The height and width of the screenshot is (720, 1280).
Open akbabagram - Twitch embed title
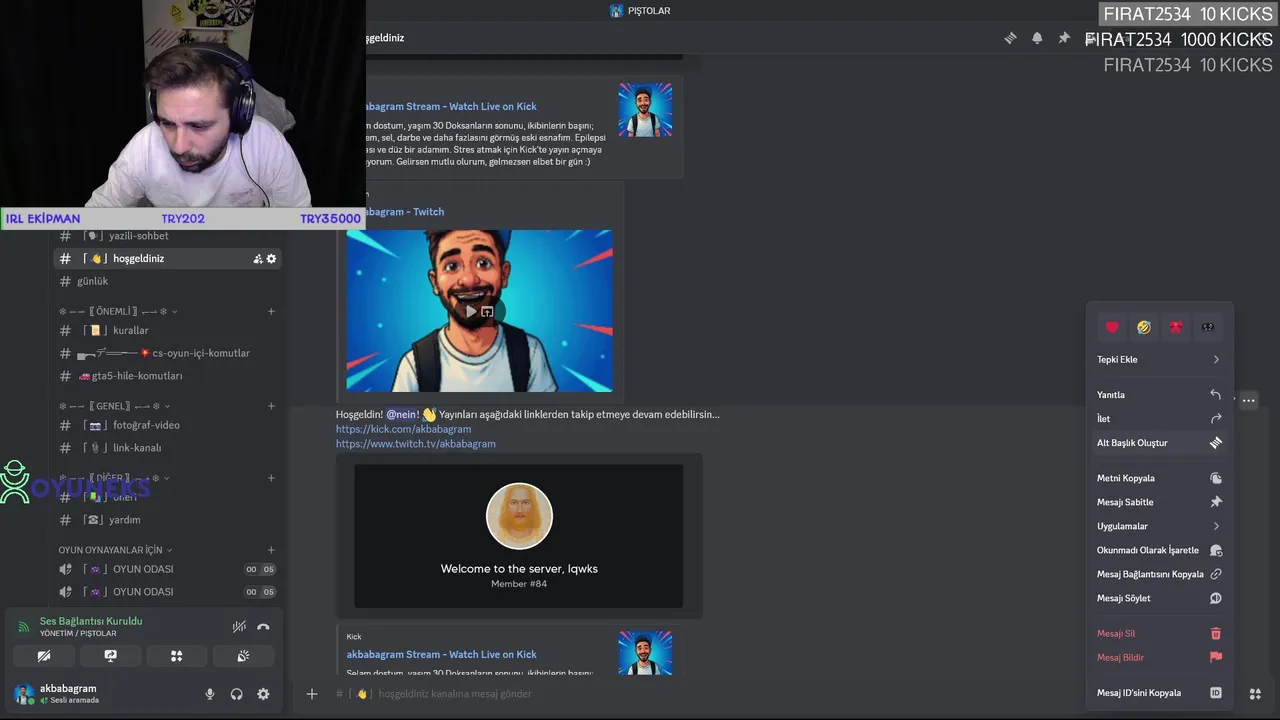pyautogui.click(x=404, y=211)
